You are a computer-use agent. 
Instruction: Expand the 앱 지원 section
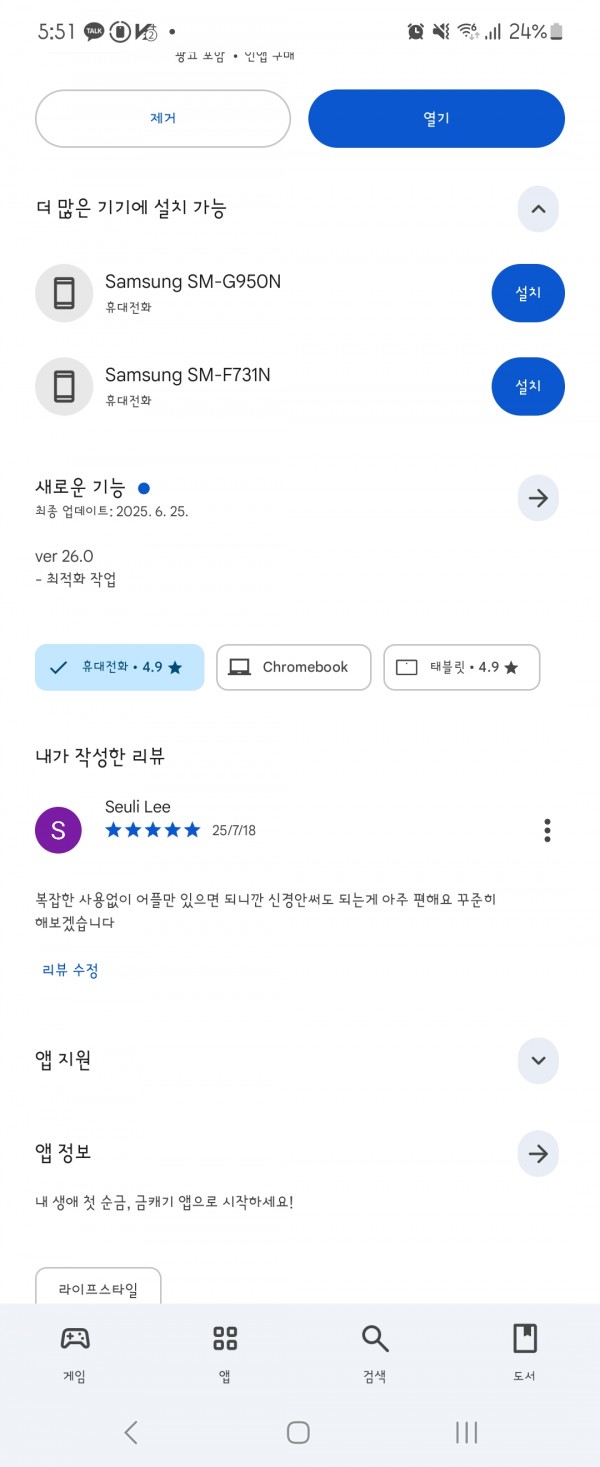click(x=538, y=1060)
